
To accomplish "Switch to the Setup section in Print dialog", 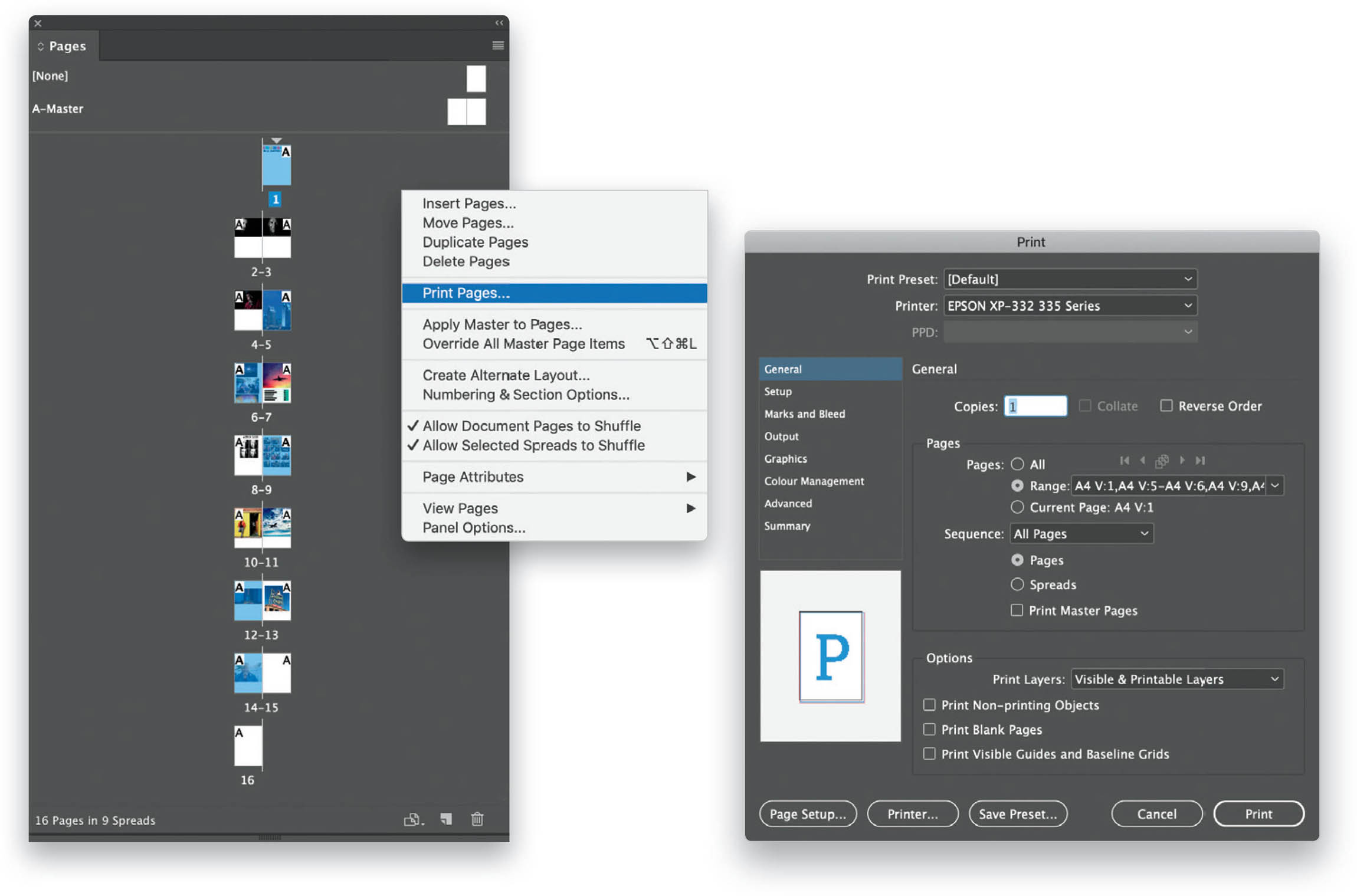I will (831, 391).
